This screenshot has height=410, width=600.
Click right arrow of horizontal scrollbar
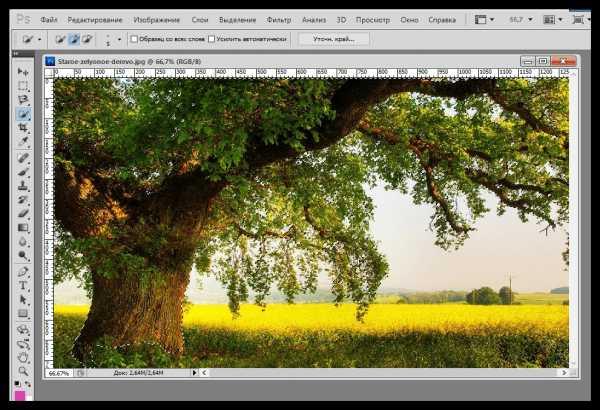point(564,372)
